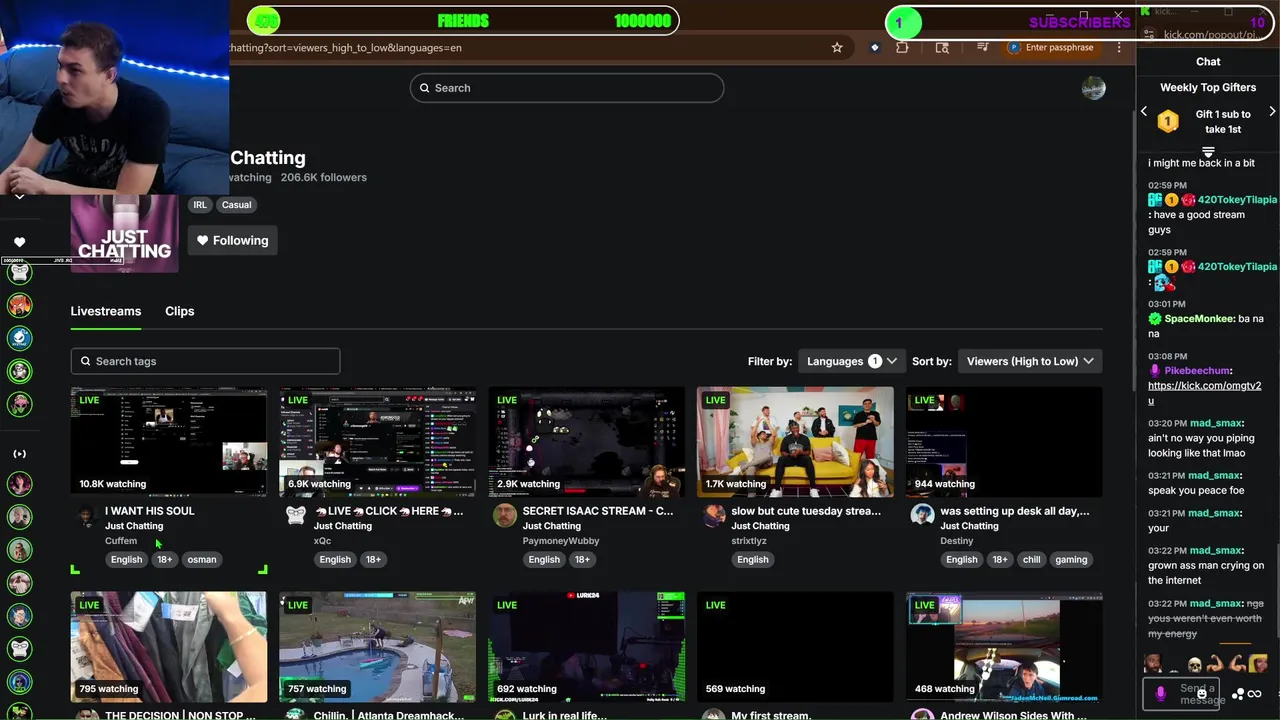Click the heart following icon in left sidebar

[x=19, y=242]
